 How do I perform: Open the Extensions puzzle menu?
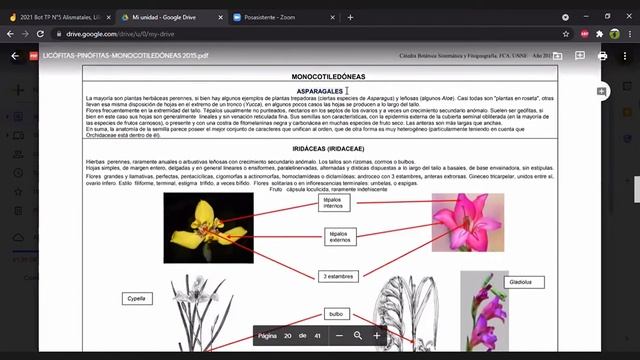(x=599, y=34)
